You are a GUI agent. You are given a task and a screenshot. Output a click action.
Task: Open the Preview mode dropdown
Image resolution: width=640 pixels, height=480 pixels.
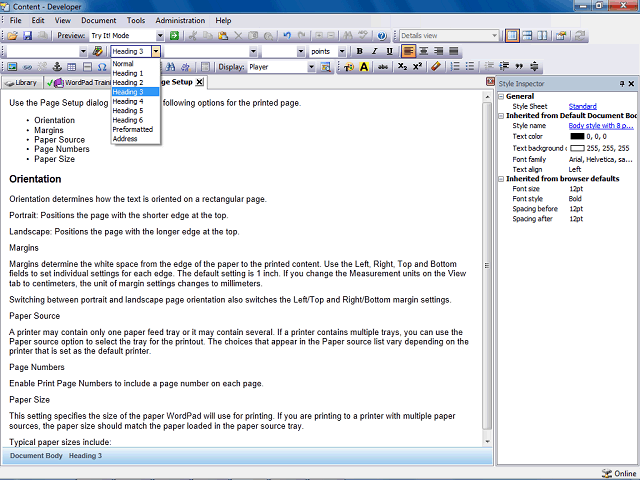160,36
